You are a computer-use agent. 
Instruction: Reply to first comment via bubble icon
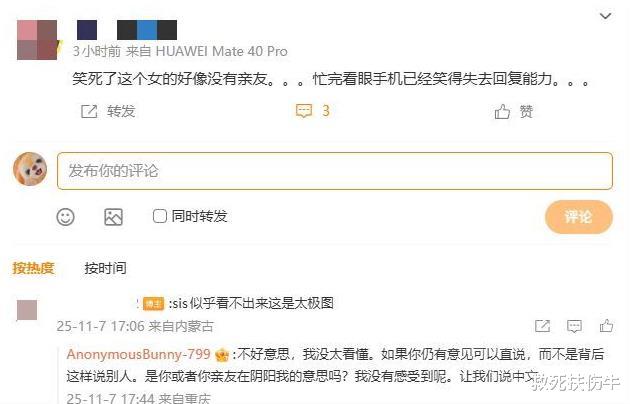[x=574, y=326]
